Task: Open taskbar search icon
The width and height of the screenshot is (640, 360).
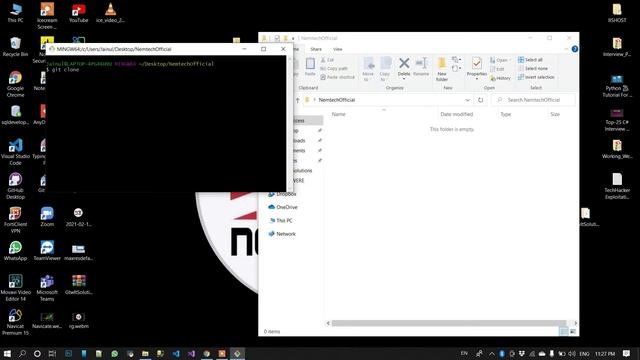Action: tap(22, 353)
